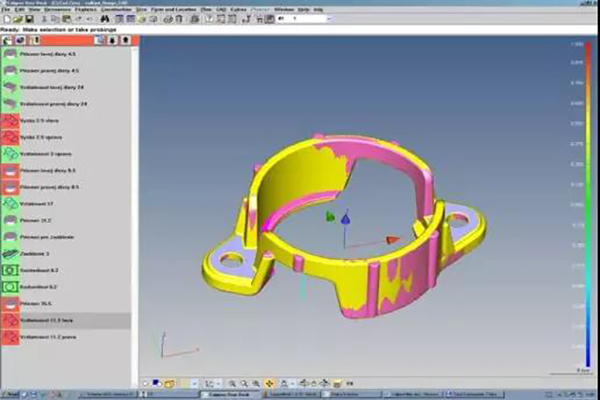
Task: Select the first red characteristic with value 3.5
Action: click(x=65, y=121)
